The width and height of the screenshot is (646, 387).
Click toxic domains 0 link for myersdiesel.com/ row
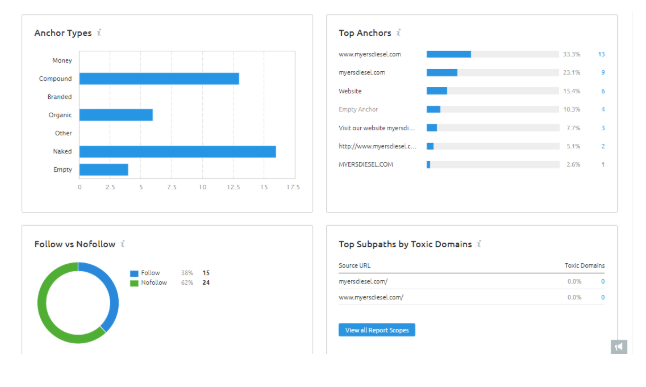coord(603,281)
